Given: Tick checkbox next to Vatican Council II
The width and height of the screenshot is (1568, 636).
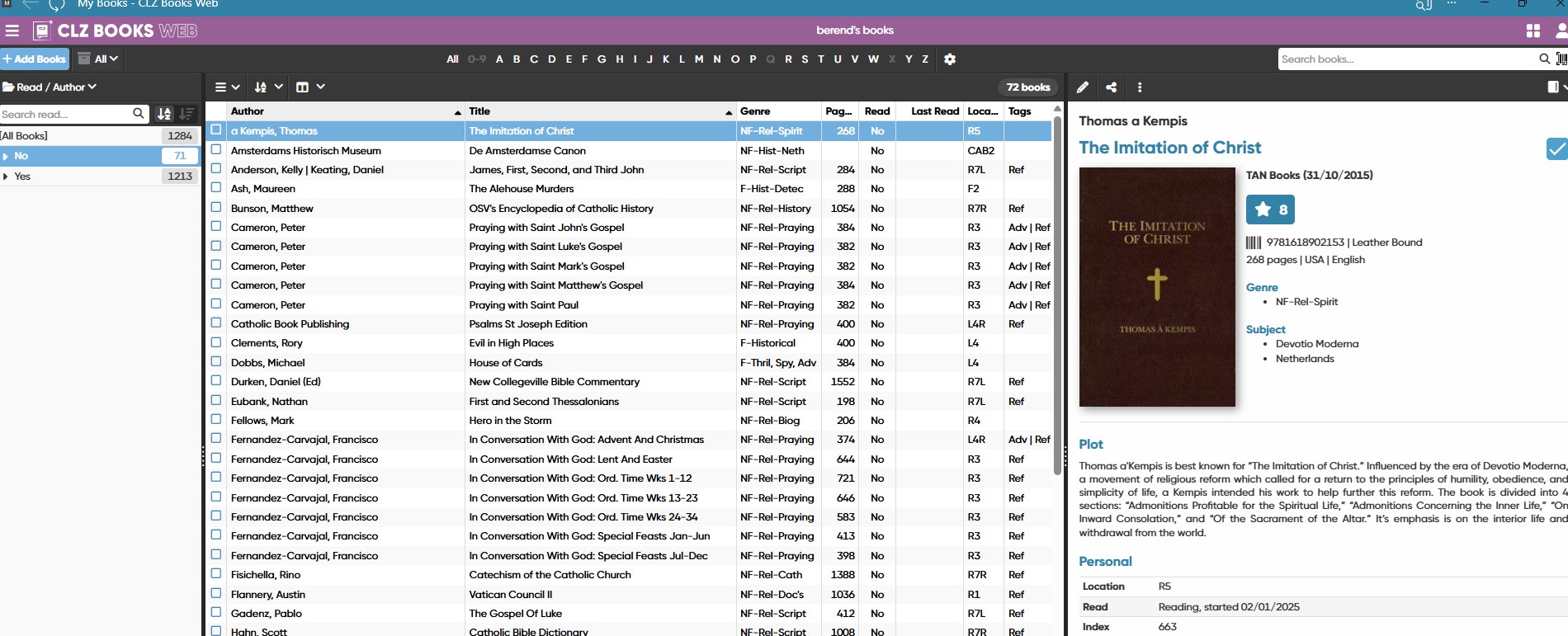Looking at the screenshot, I should [x=216, y=594].
